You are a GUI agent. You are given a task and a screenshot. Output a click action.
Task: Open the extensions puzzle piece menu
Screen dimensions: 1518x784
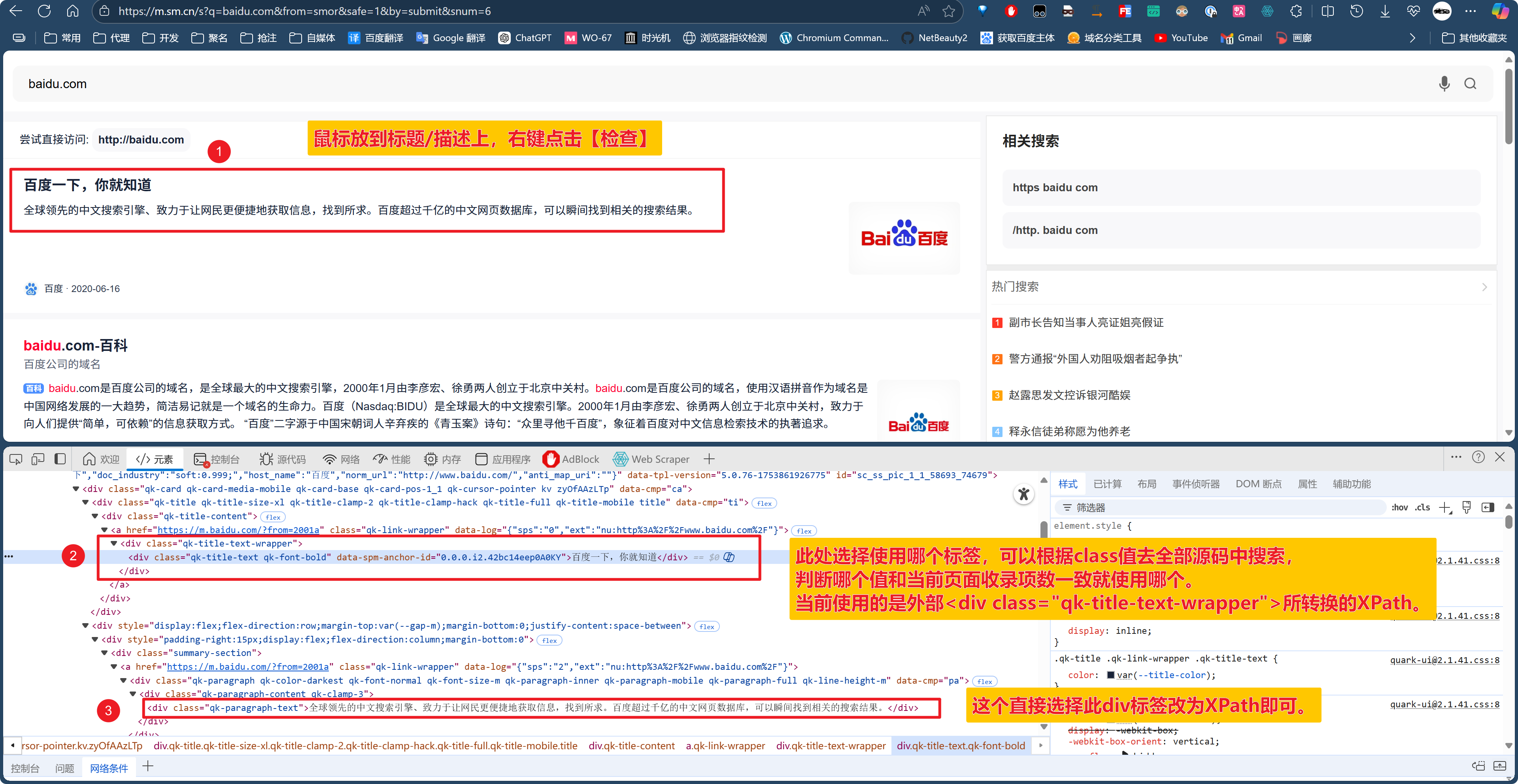pos(1296,11)
